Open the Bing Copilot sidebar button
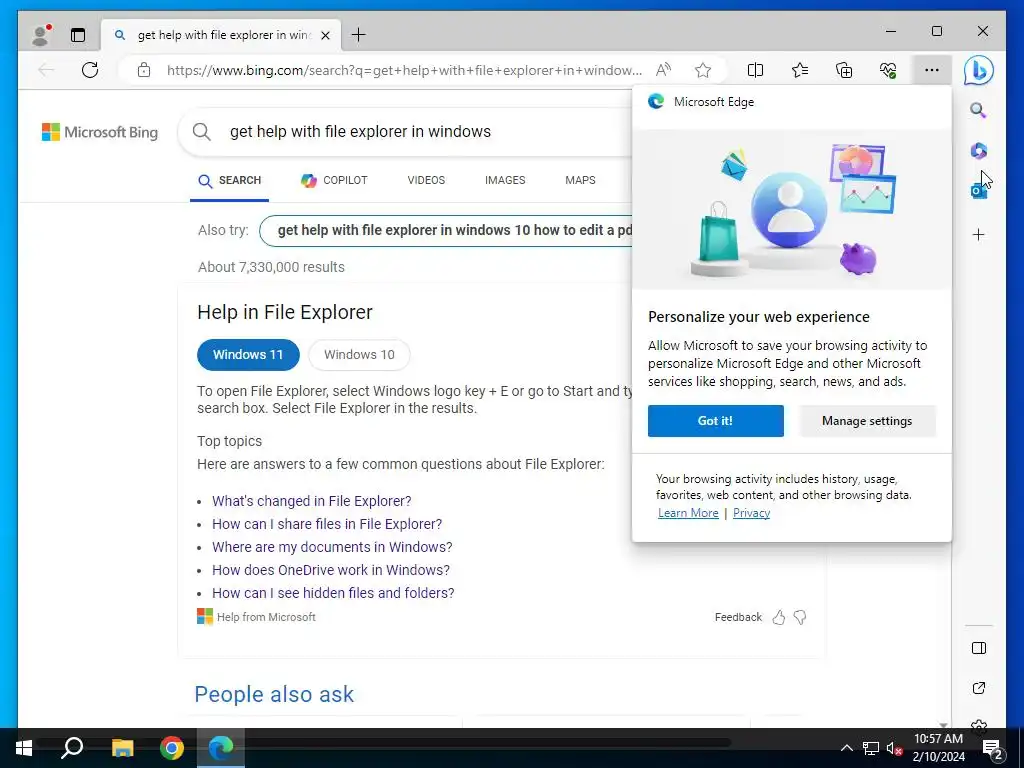Screen dimensions: 1024x768 pyautogui.click(x=978, y=70)
